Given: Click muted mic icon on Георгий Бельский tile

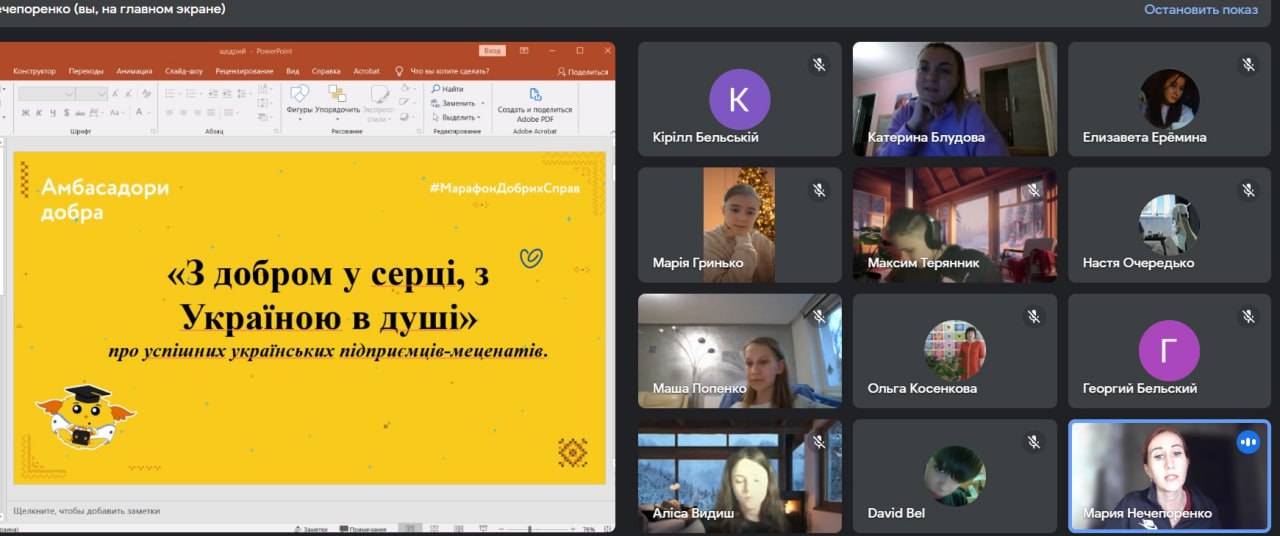Looking at the screenshot, I should tap(1247, 316).
